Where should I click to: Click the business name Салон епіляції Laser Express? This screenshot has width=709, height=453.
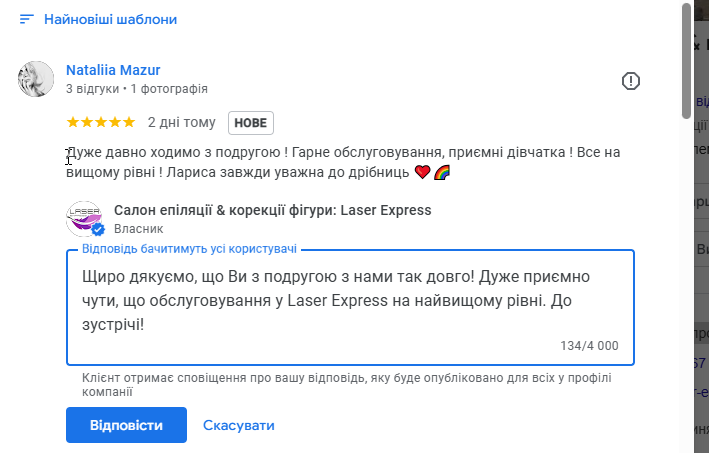(x=273, y=210)
